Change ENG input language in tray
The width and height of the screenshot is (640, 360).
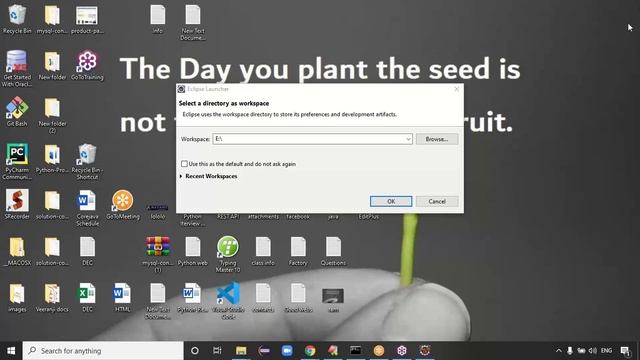point(607,351)
